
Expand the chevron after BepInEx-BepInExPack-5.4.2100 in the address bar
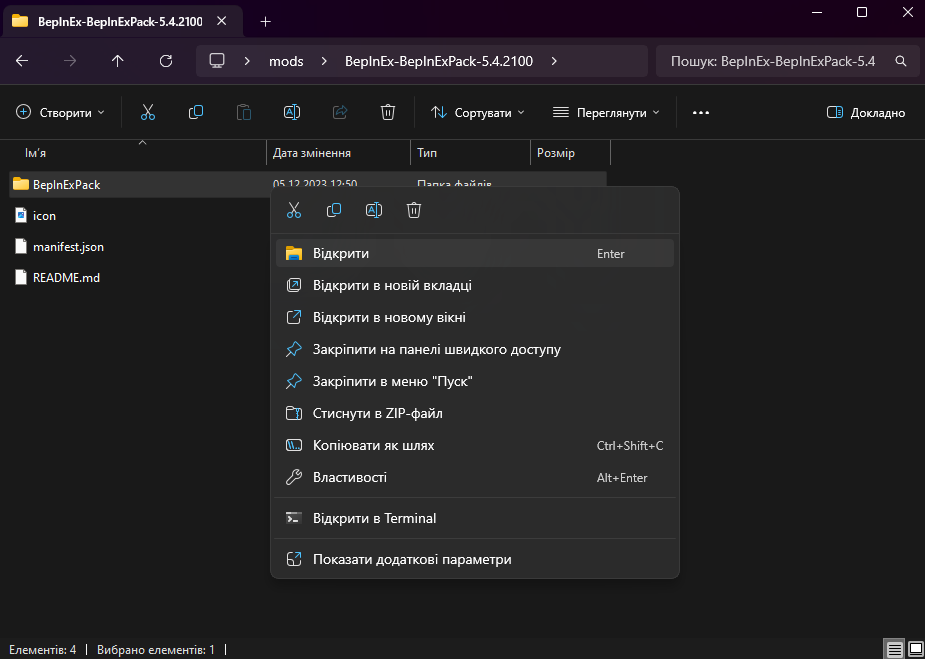553,61
